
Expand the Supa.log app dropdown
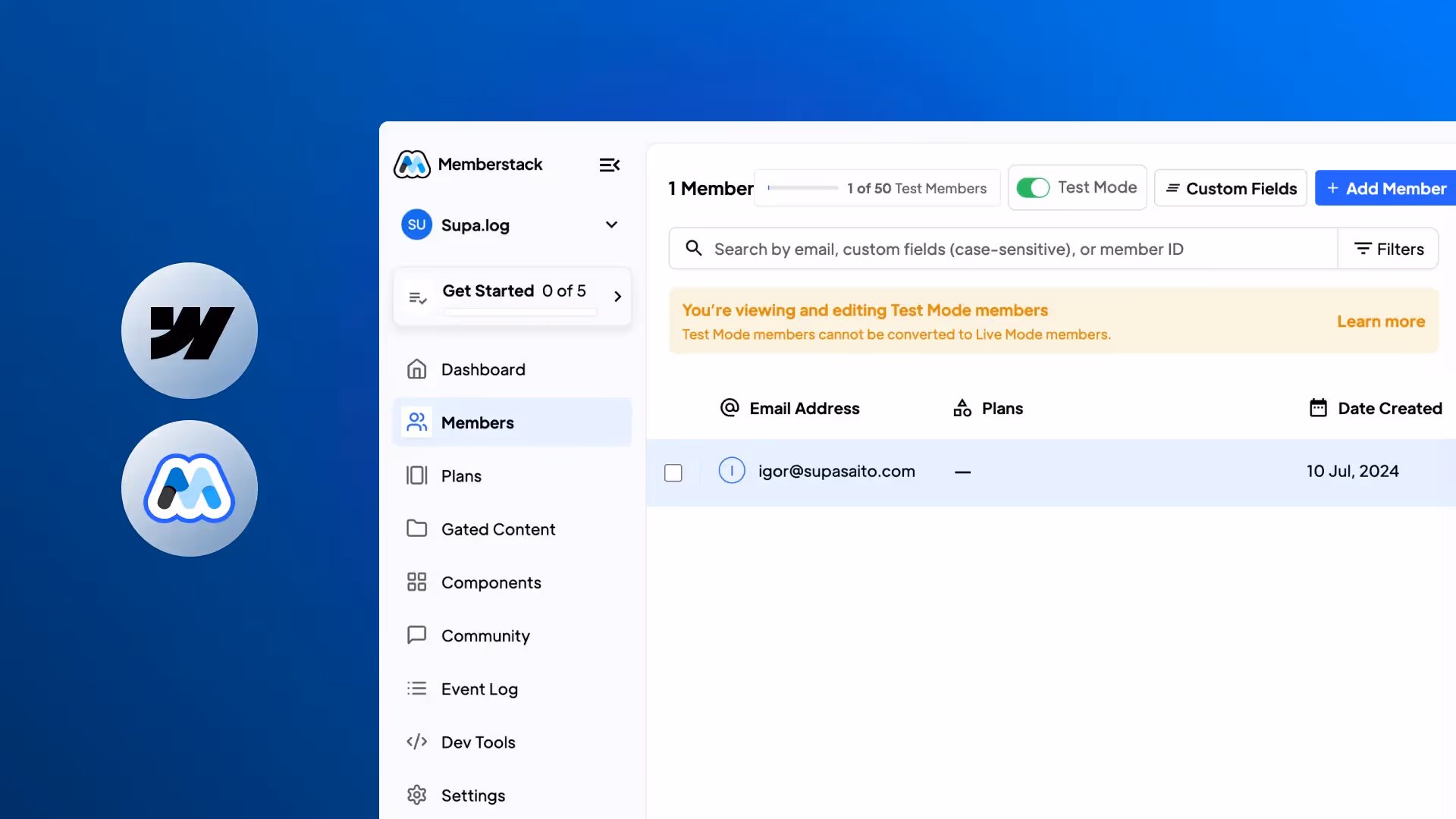611,224
